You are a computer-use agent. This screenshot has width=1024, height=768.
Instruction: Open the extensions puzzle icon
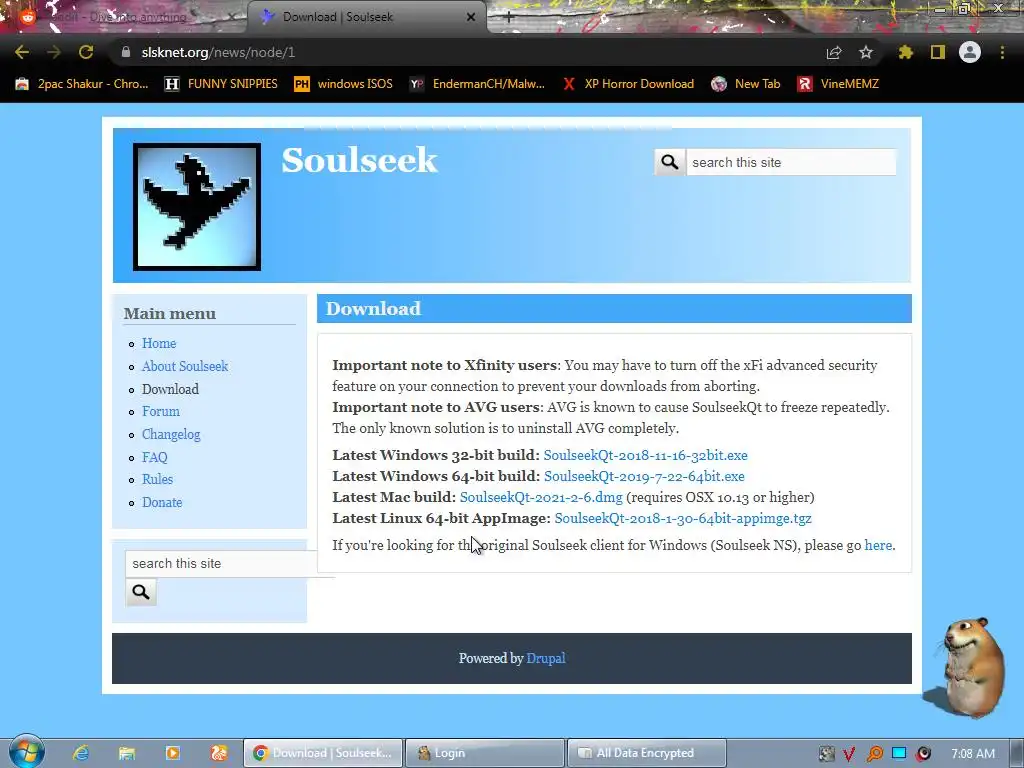coord(906,52)
